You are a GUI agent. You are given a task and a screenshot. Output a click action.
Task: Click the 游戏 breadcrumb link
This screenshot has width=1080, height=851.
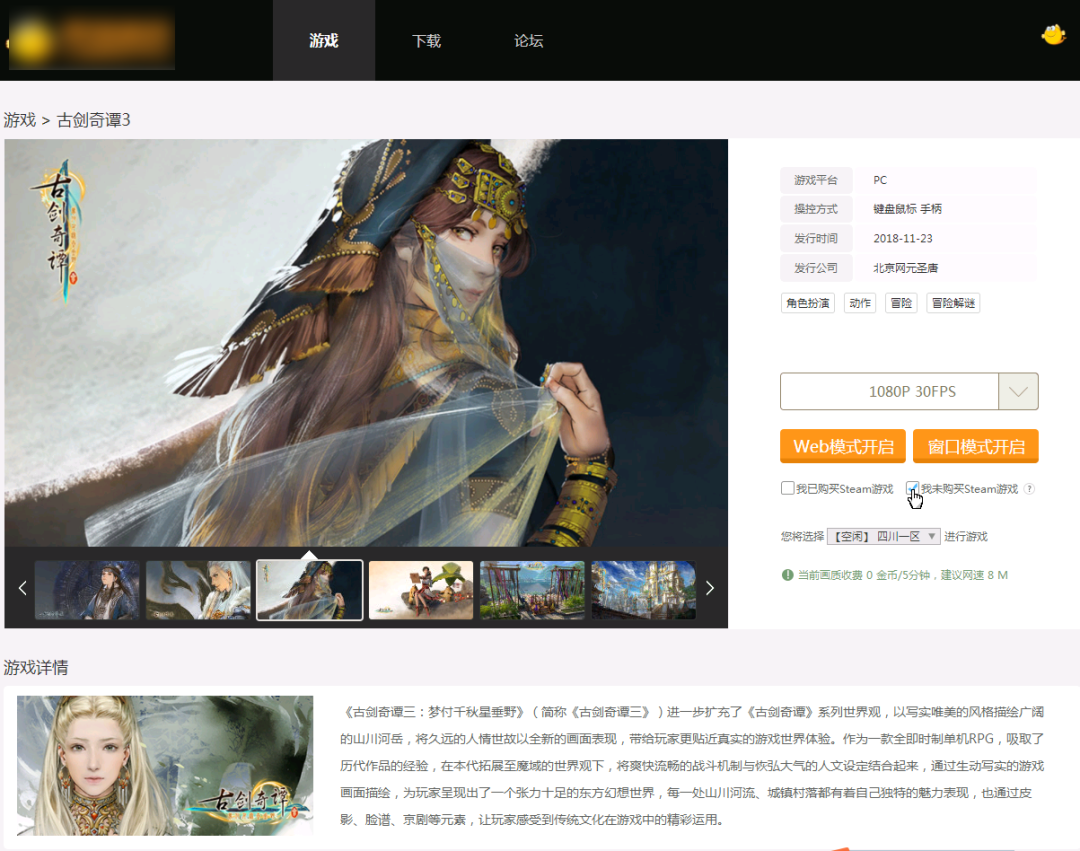(19, 120)
